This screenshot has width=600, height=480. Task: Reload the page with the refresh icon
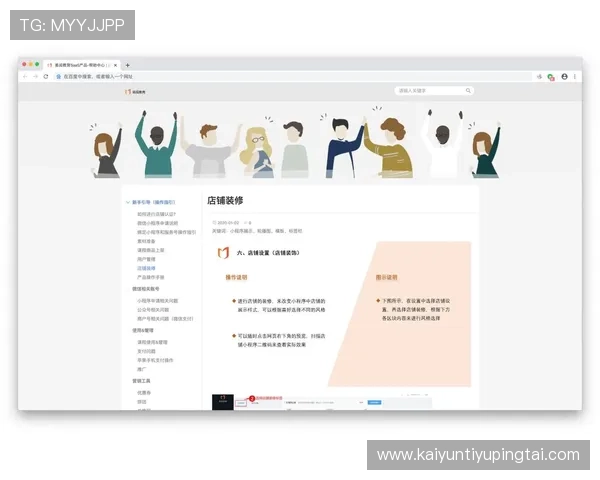(x=46, y=77)
